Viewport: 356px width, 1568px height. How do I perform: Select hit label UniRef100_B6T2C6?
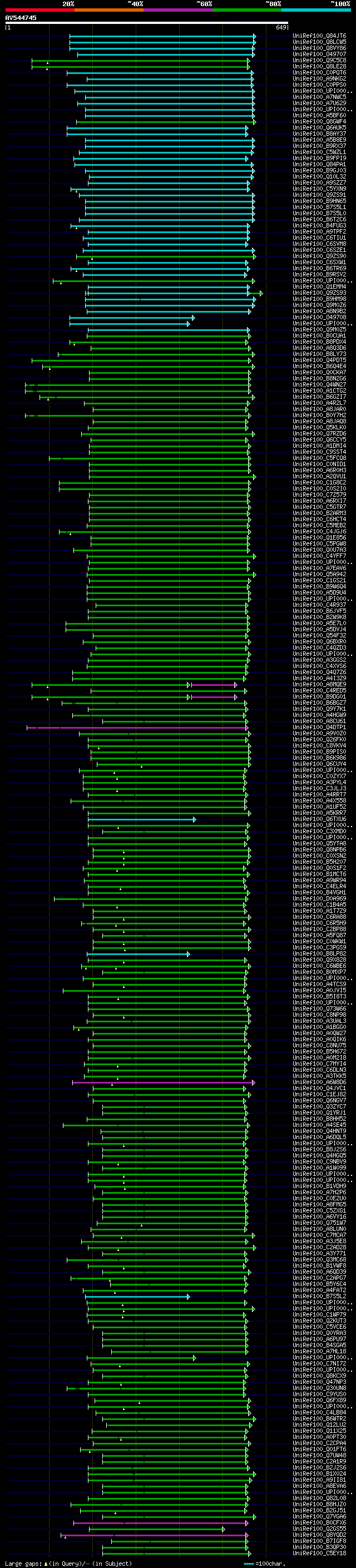pos(319,219)
